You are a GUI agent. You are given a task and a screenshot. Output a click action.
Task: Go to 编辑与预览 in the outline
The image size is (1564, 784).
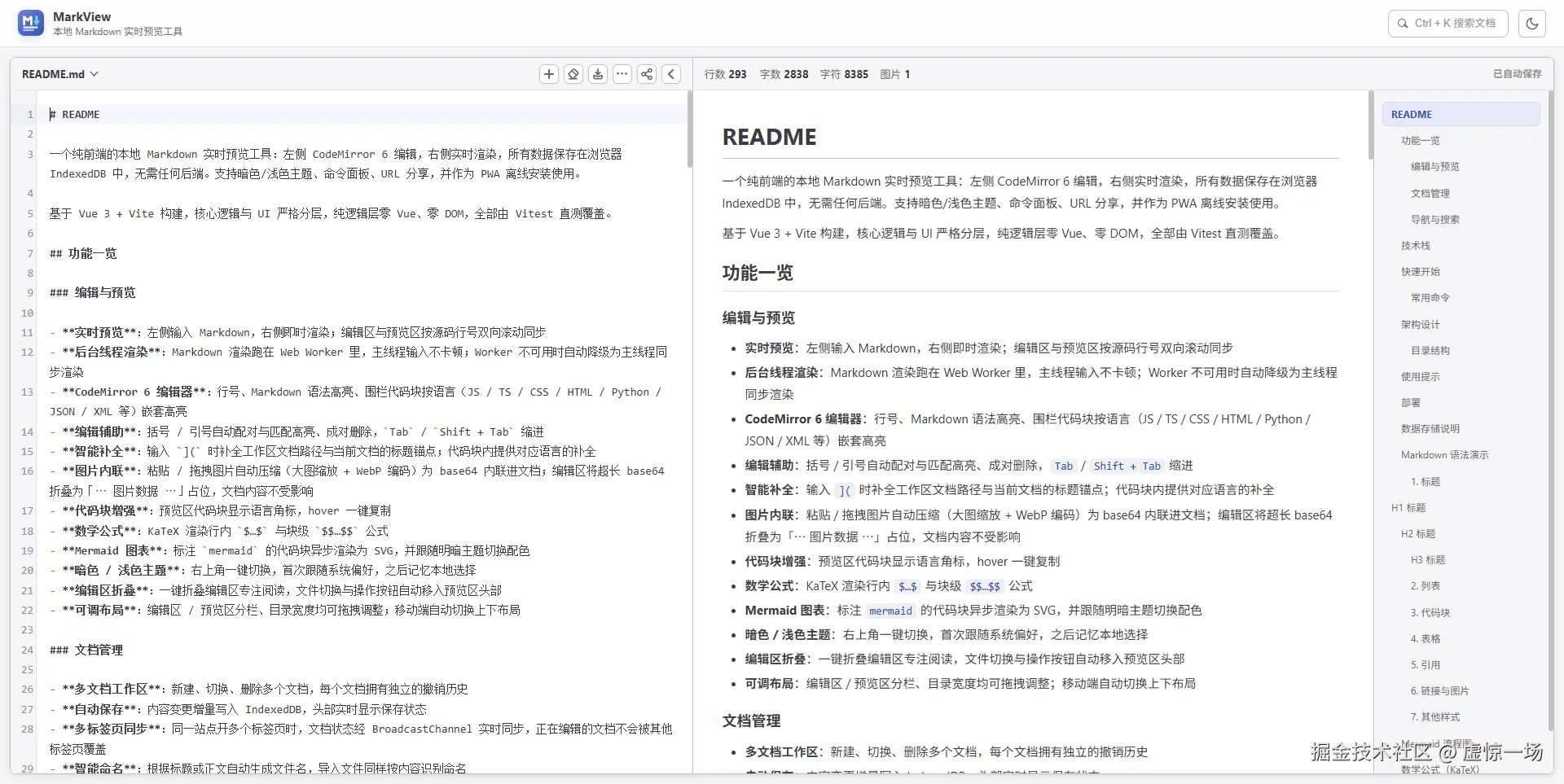point(1435,167)
